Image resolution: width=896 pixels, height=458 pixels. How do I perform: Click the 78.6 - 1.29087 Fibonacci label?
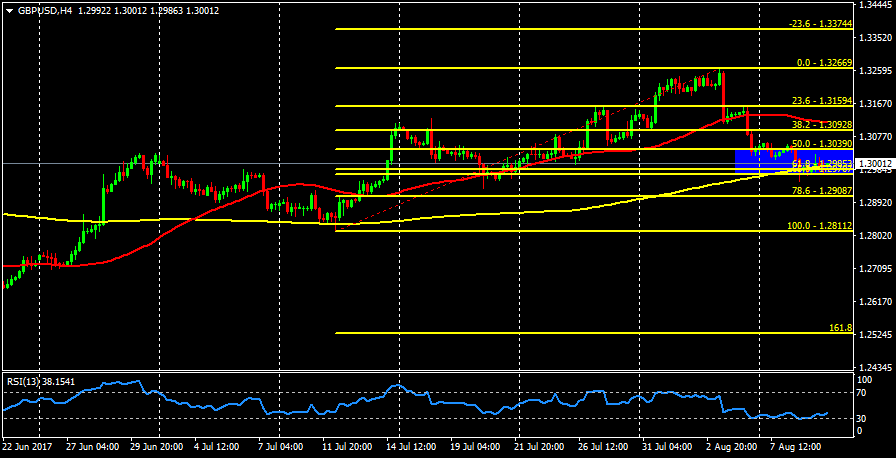coord(820,190)
